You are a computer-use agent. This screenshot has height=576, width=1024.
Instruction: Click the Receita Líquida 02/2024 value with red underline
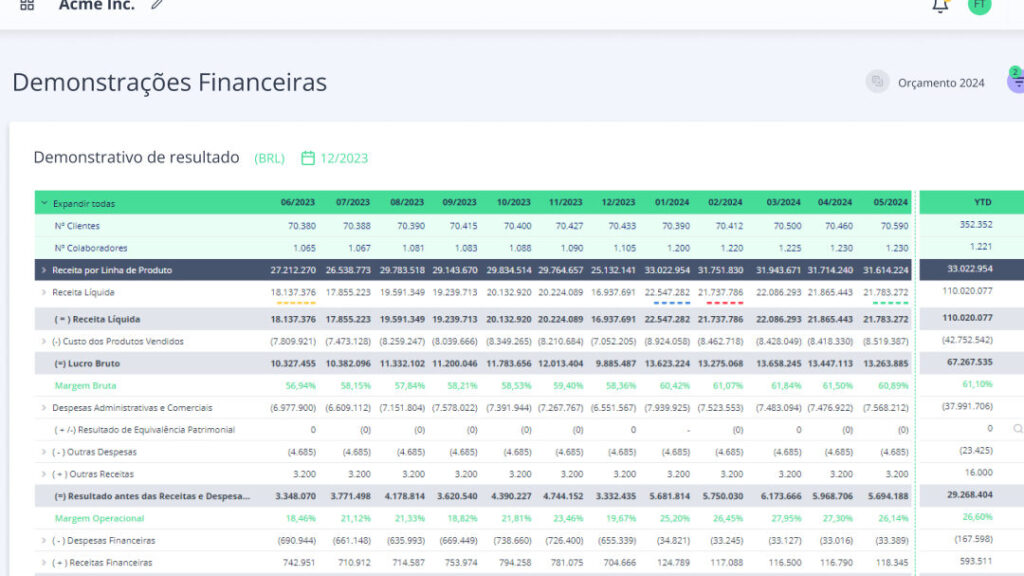[720, 293]
